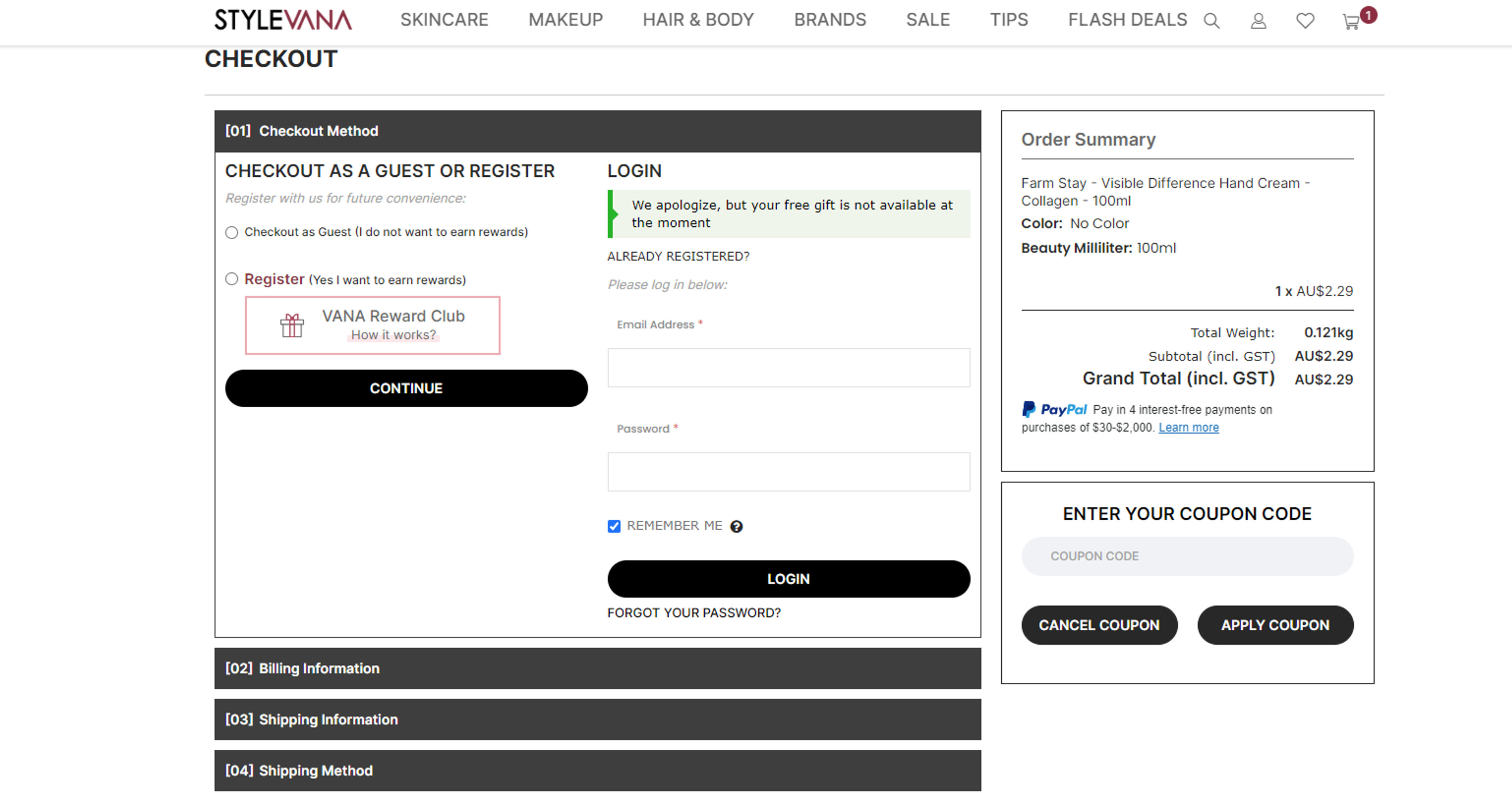Image resolution: width=1512 pixels, height=793 pixels.
Task: Open PayPal Learn more link
Action: 1188,427
